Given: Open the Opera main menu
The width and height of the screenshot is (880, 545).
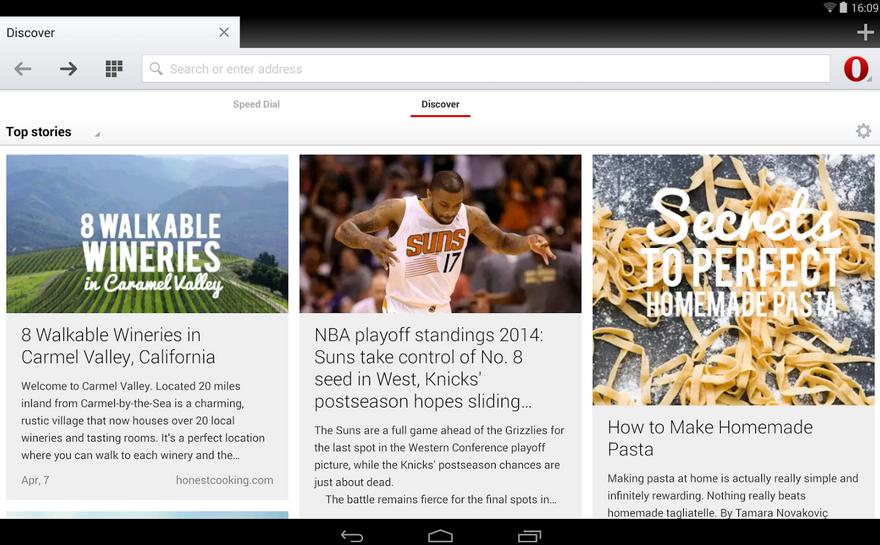Looking at the screenshot, I should [856, 69].
